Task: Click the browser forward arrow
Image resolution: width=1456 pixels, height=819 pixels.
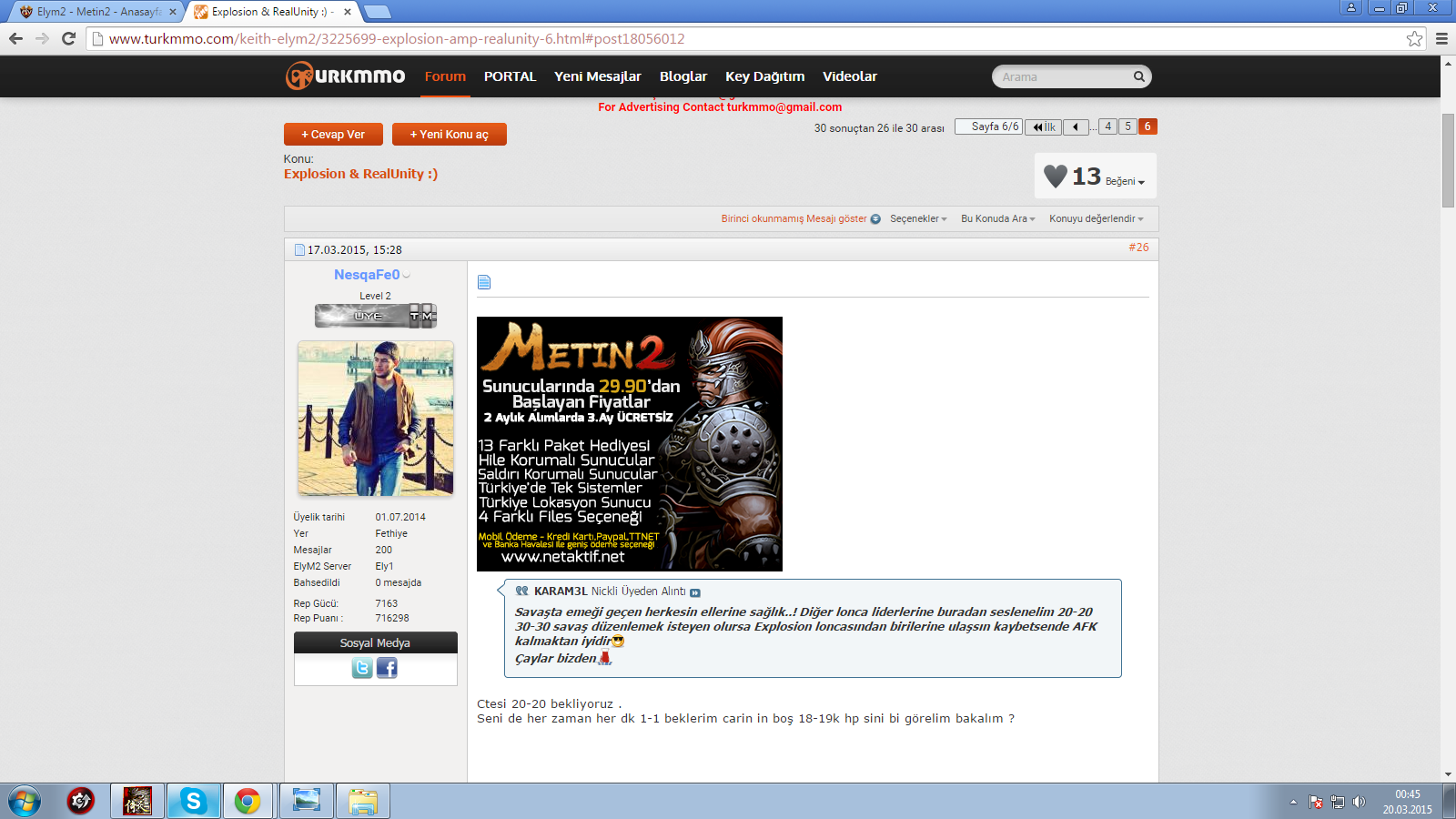Action: click(x=42, y=38)
